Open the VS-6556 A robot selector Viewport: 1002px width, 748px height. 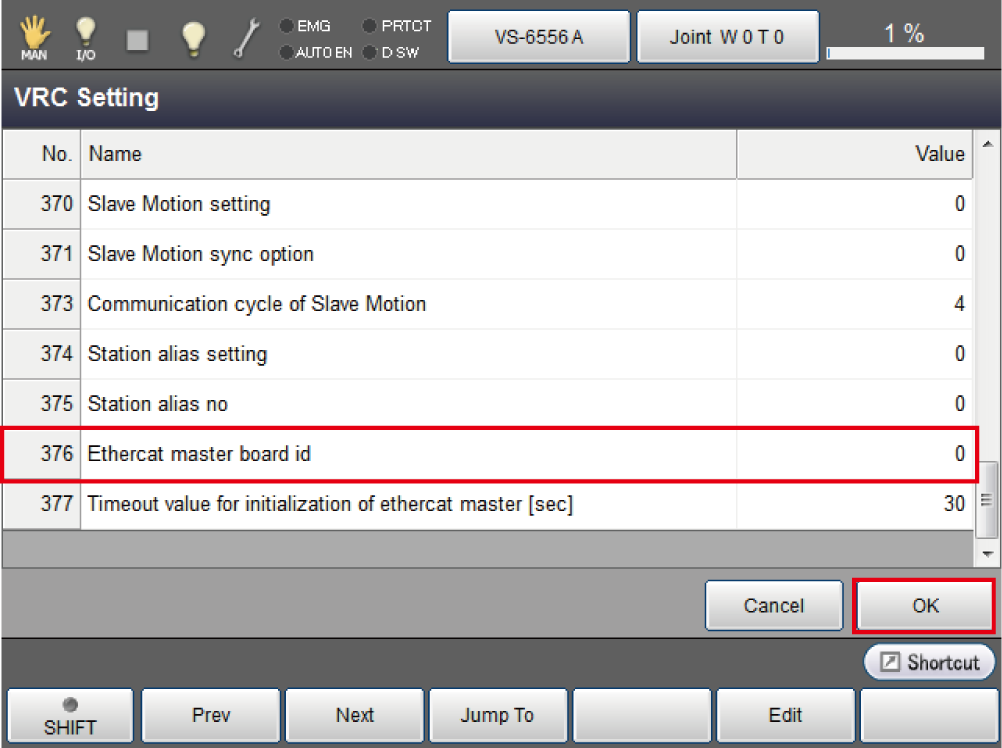539,38
